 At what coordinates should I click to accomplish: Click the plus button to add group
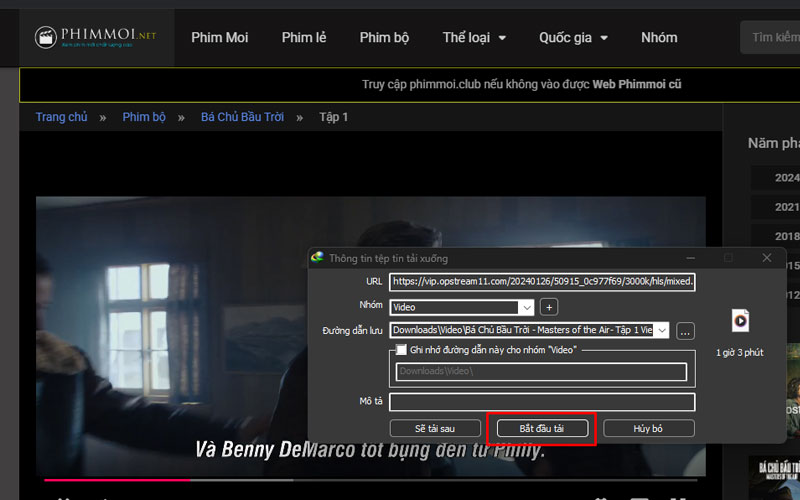click(550, 307)
